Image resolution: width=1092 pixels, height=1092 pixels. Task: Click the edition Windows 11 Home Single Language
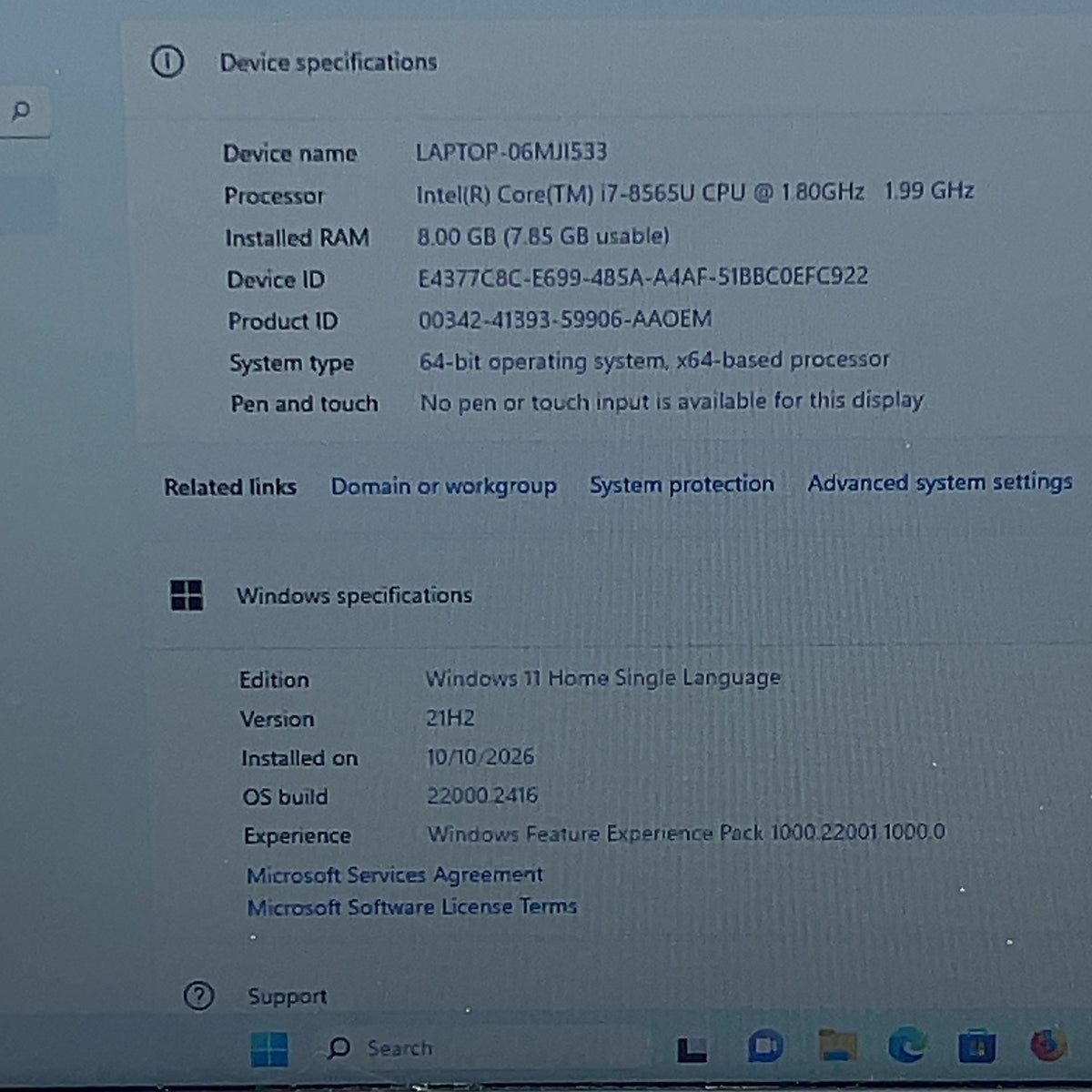point(603,678)
